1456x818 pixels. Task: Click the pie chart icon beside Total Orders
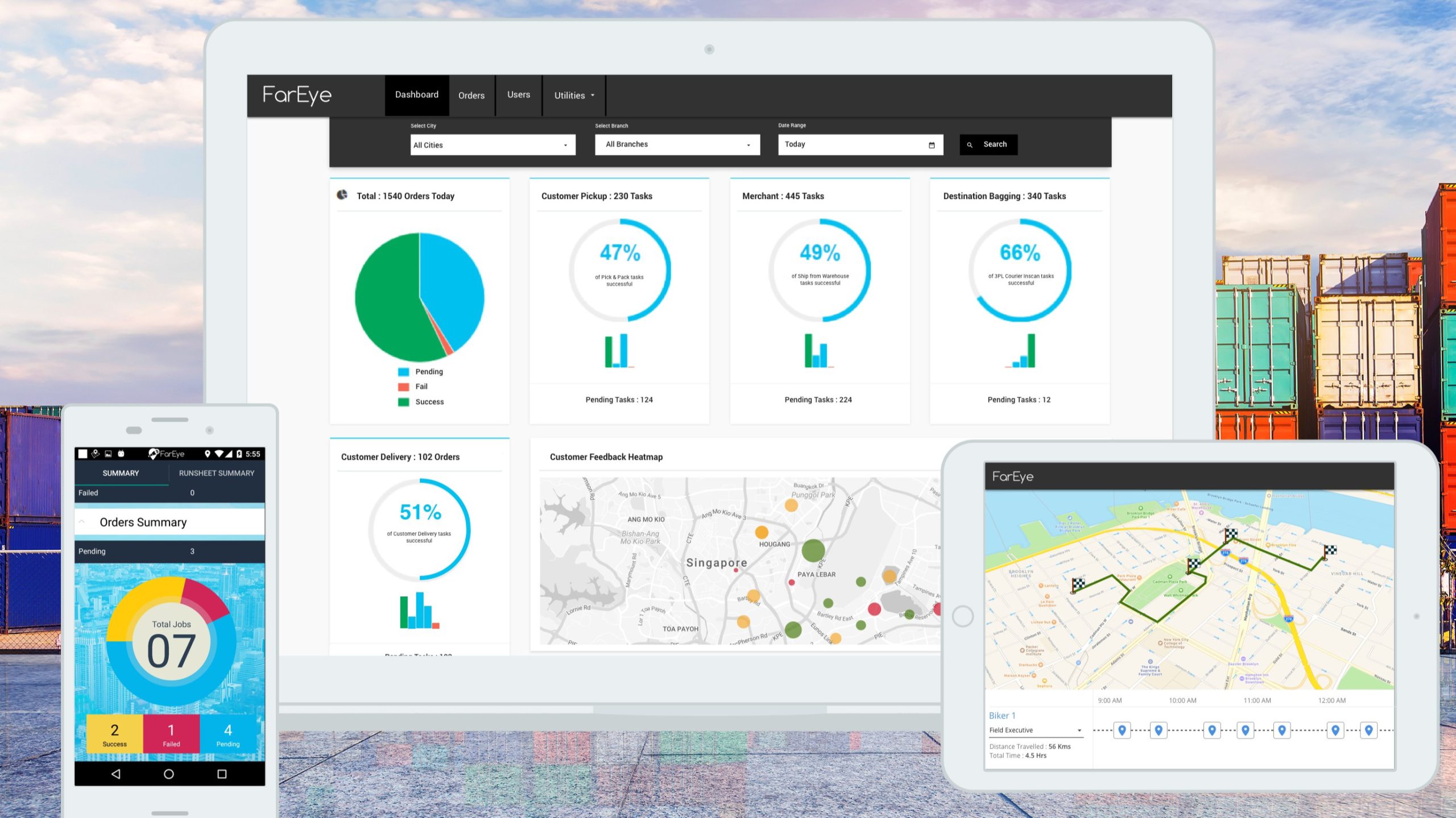pyautogui.click(x=342, y=195)
